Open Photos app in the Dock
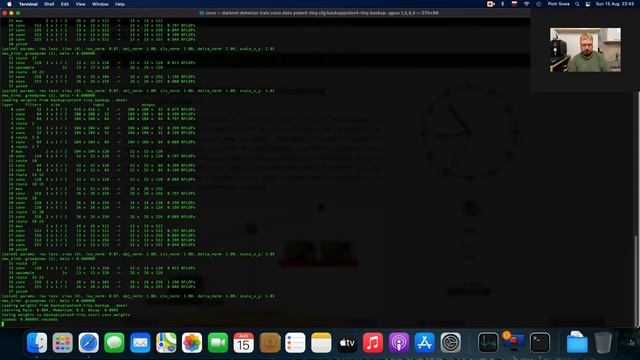Viewport: 640px width, 360px height. click(192, 342)
